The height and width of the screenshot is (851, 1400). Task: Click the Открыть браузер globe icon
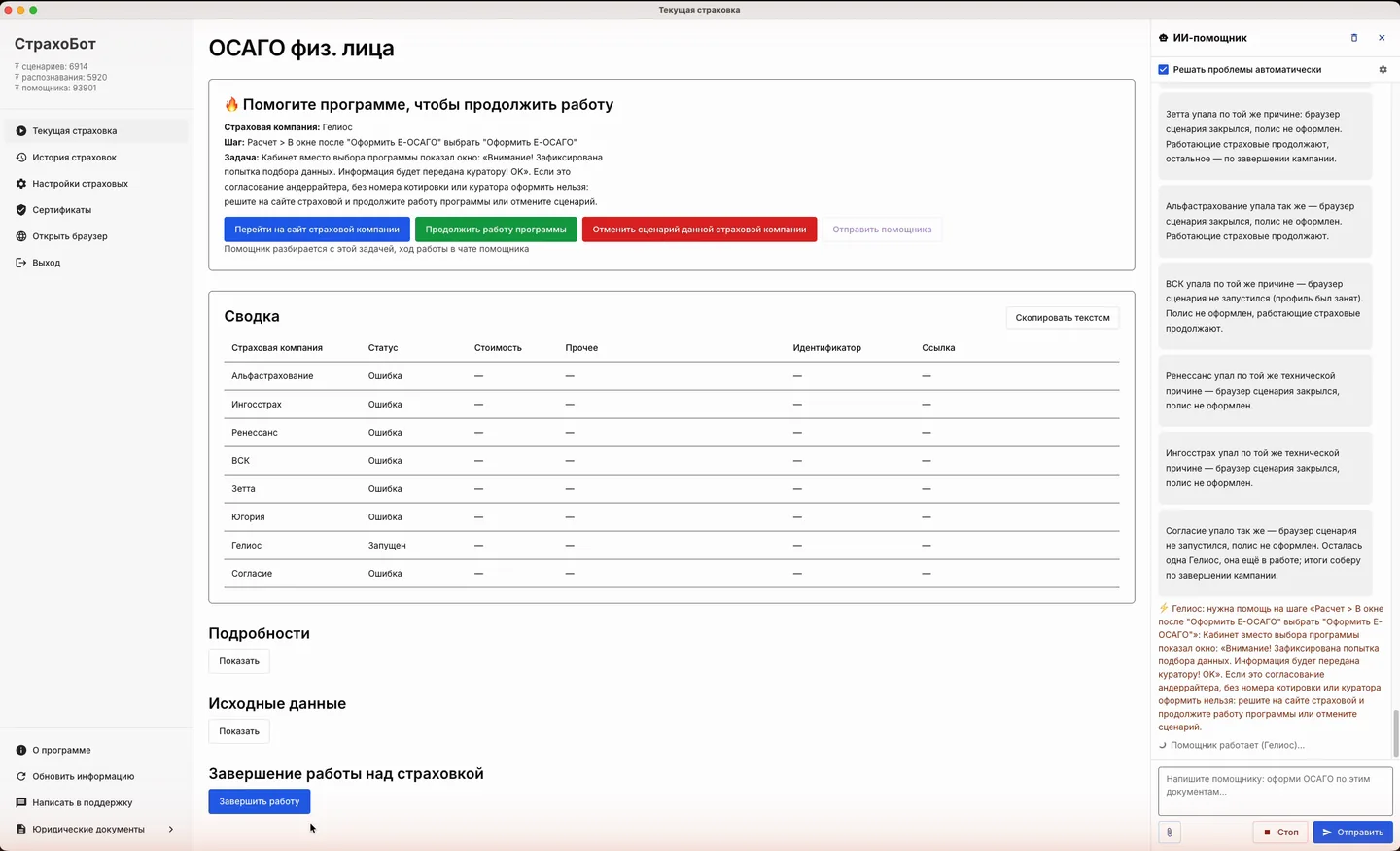pyautogui.click(x=21, y=236)
